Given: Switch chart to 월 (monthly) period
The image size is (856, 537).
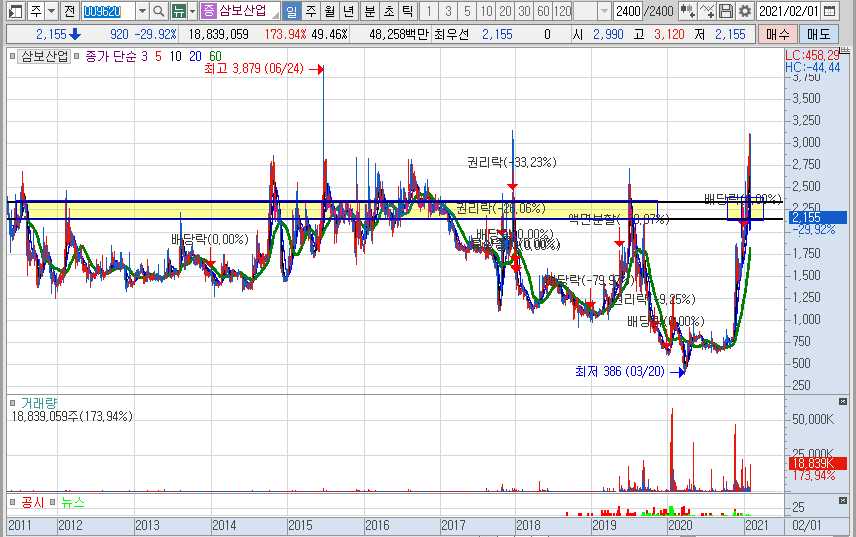Looking at the screenshot, I should [329, 11].
